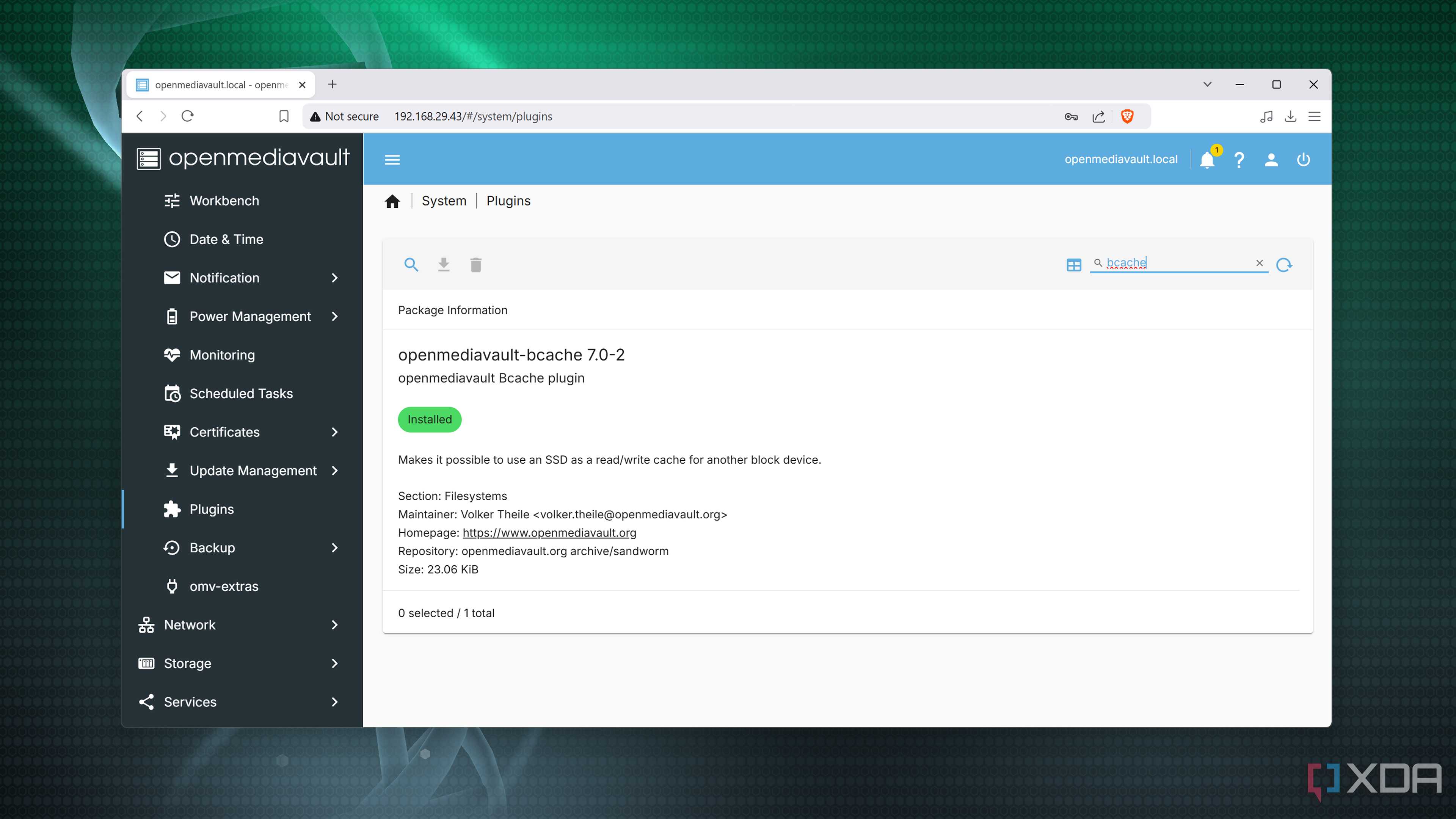Viewport: 1456px width, 819px height.
Task: Click the browser reload button
Action: (x=188, y=116)
